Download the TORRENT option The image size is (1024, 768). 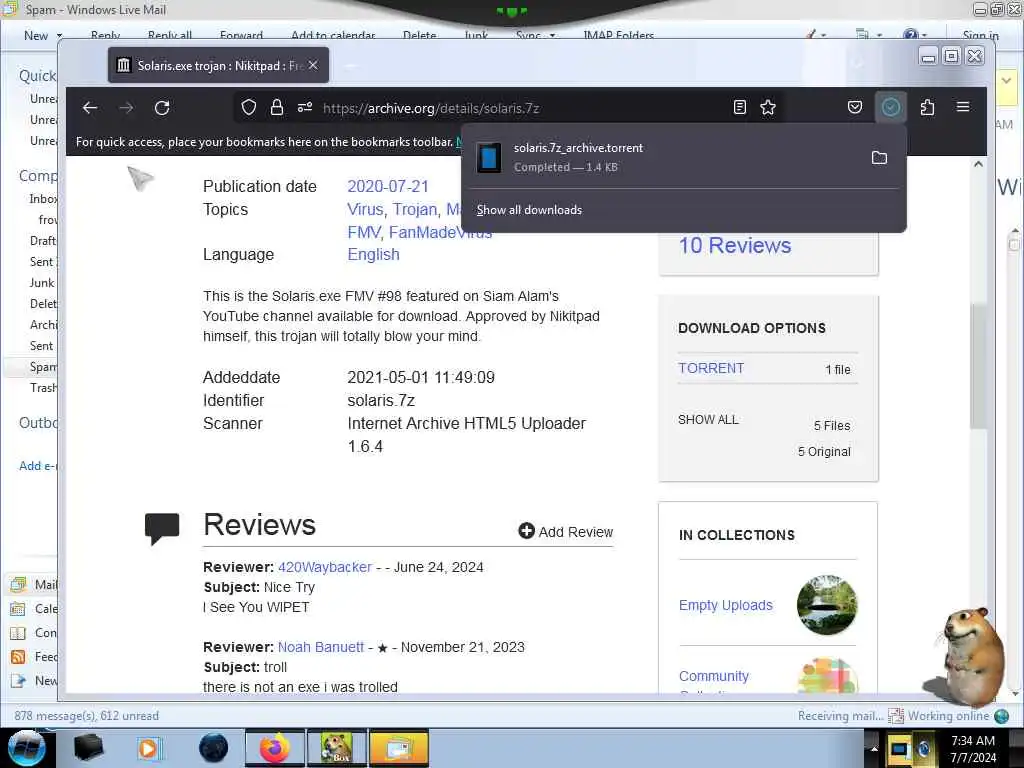coord(711,368)
